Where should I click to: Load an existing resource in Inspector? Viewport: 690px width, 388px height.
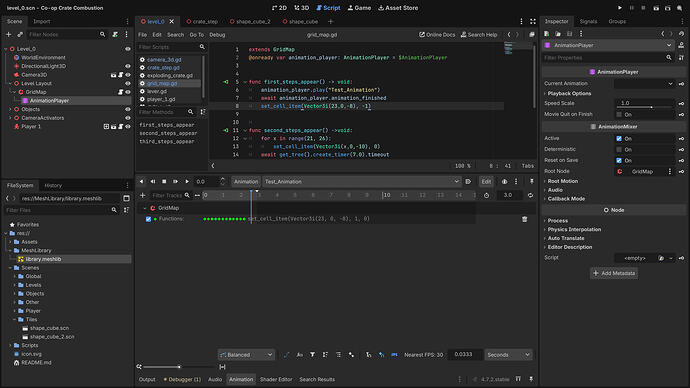[558, 33]
